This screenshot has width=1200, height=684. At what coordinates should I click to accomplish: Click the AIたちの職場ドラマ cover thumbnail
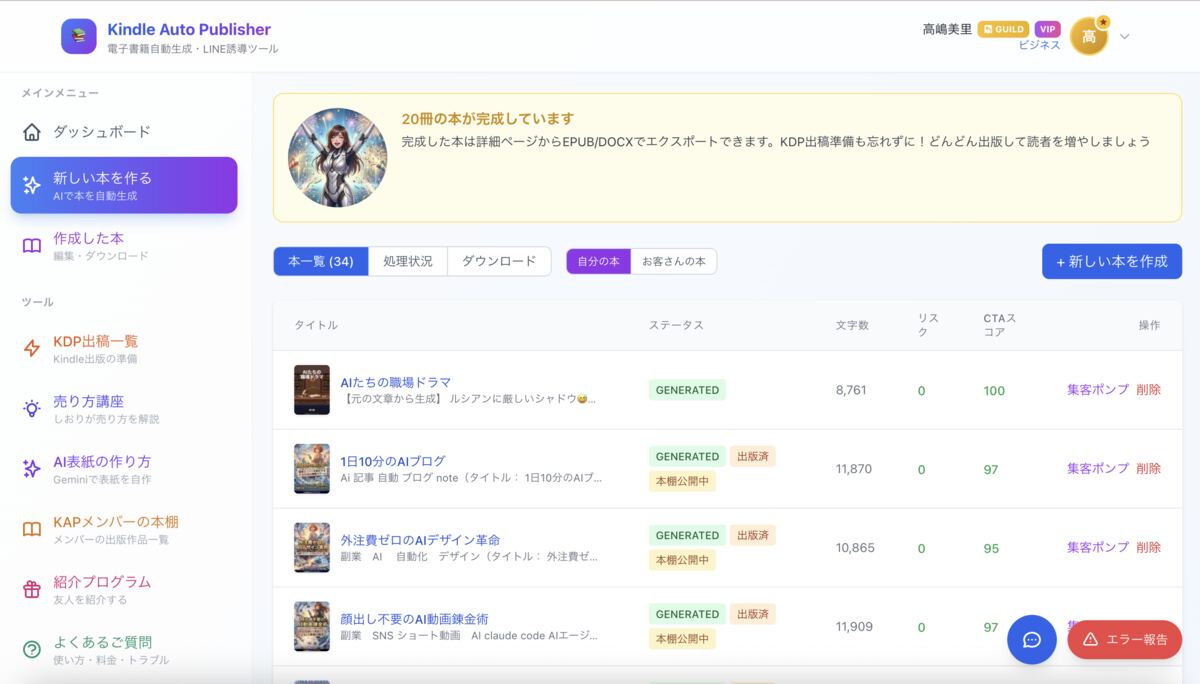312,390
